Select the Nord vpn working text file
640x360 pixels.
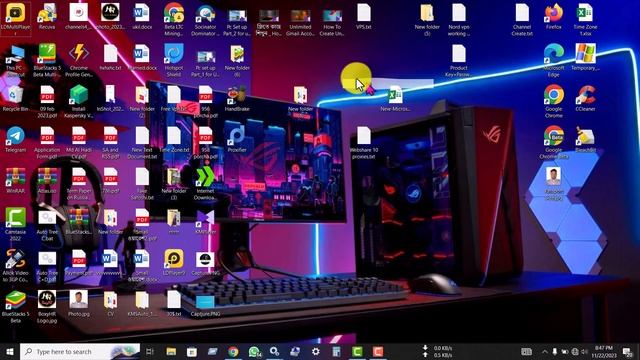tap(459, 20)
